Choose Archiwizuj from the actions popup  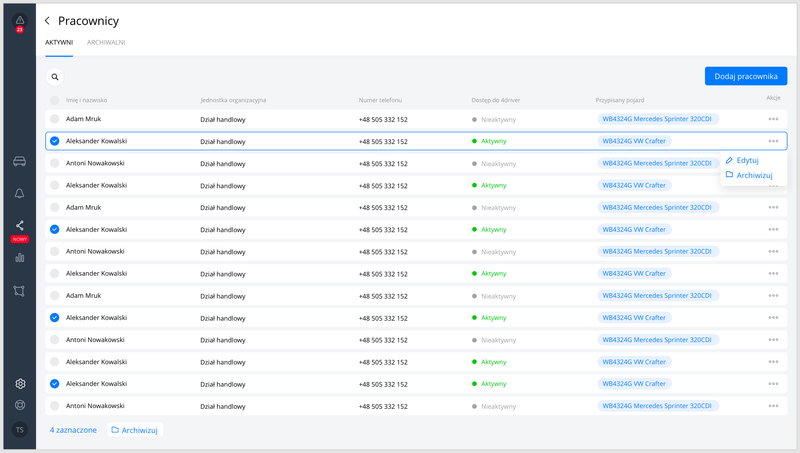coord(754,175)
